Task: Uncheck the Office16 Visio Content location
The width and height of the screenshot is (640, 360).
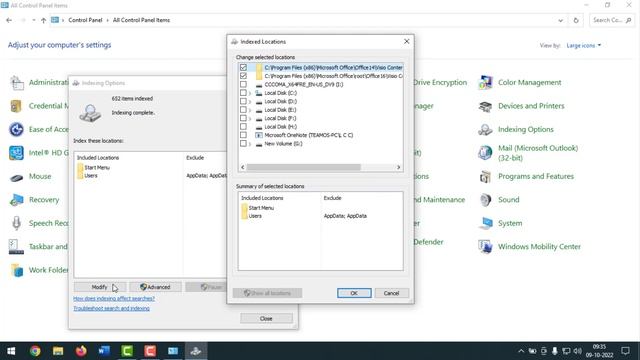Action: tap(243, 76)
